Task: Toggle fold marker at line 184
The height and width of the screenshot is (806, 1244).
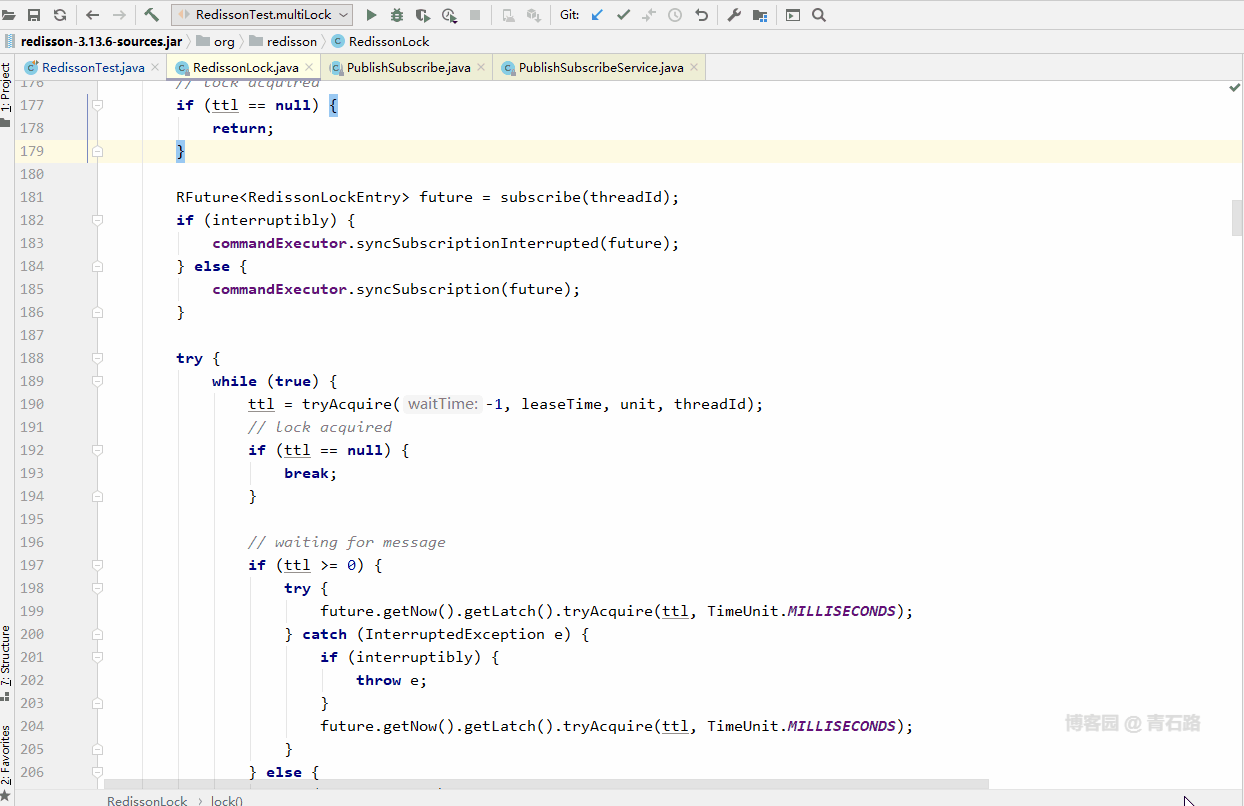Action: [98, 266]
